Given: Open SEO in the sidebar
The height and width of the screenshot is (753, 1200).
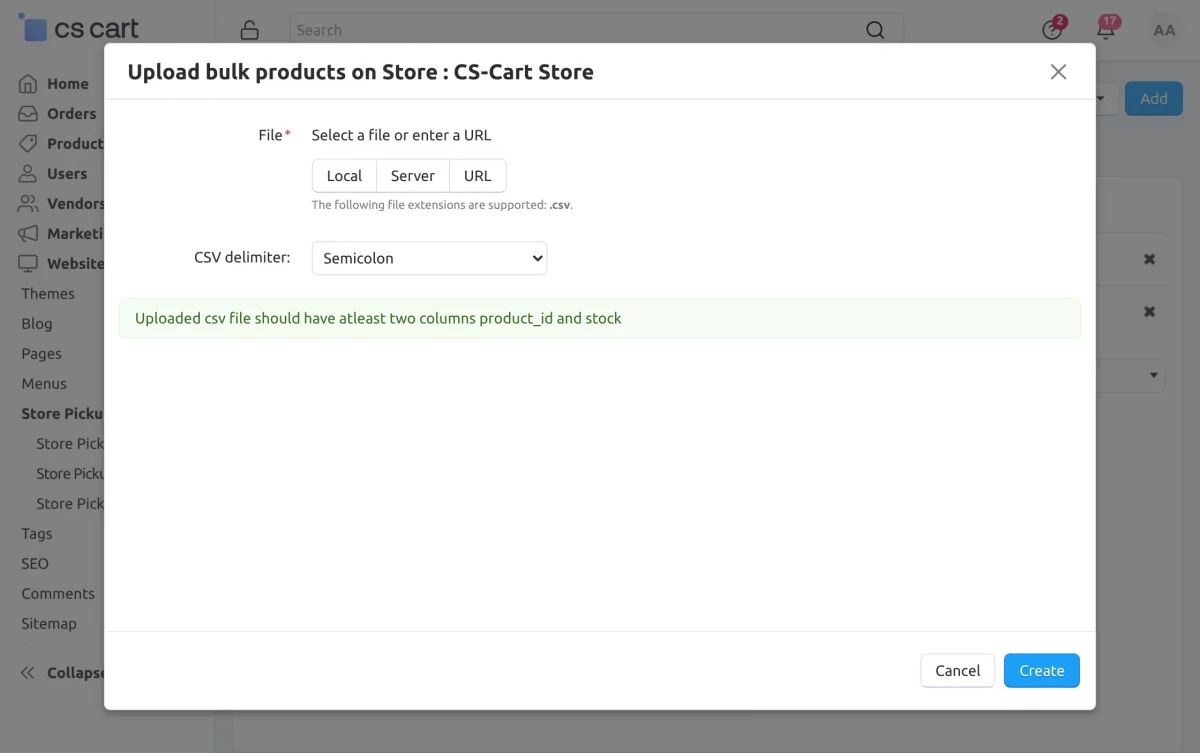Looking at the screenshot, I should click(x=35, y=564).
